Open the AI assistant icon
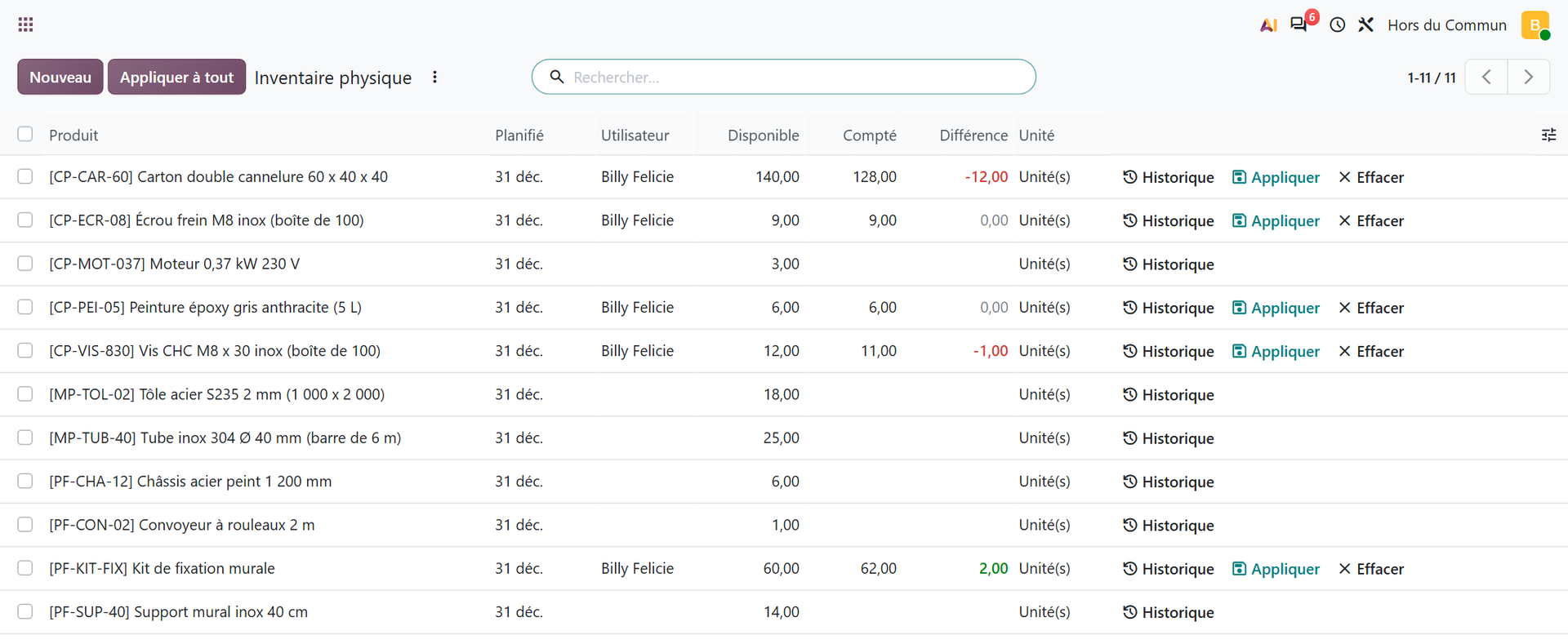This screenshot has height=644, width=1568. tap(1268, 25)
